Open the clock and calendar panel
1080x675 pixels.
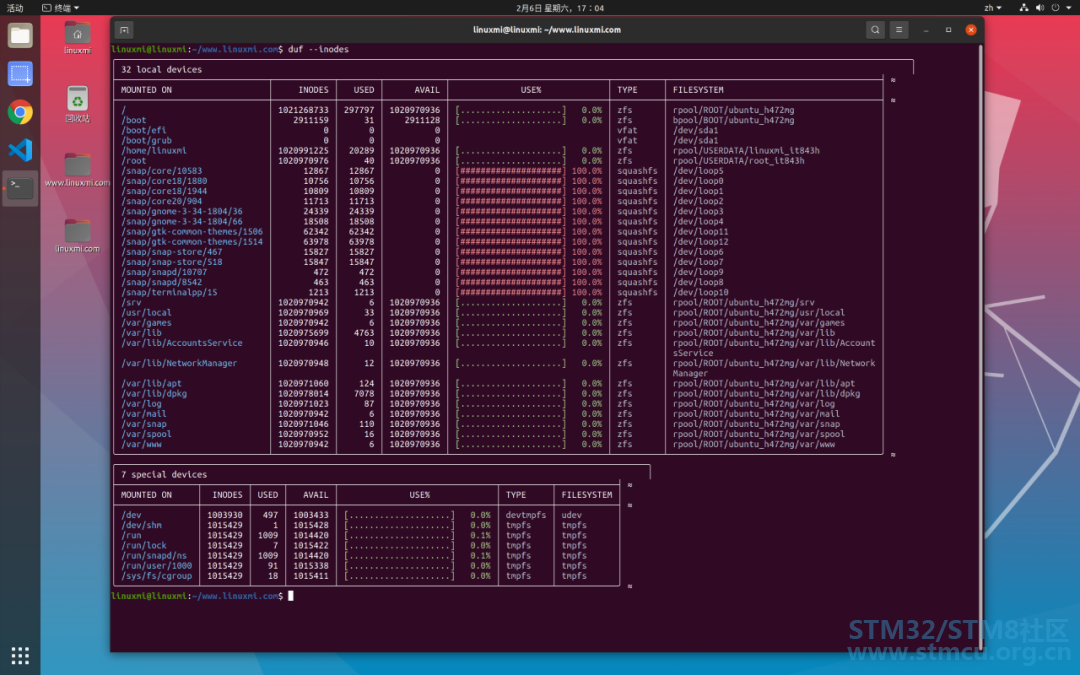[x=560, y=8]
